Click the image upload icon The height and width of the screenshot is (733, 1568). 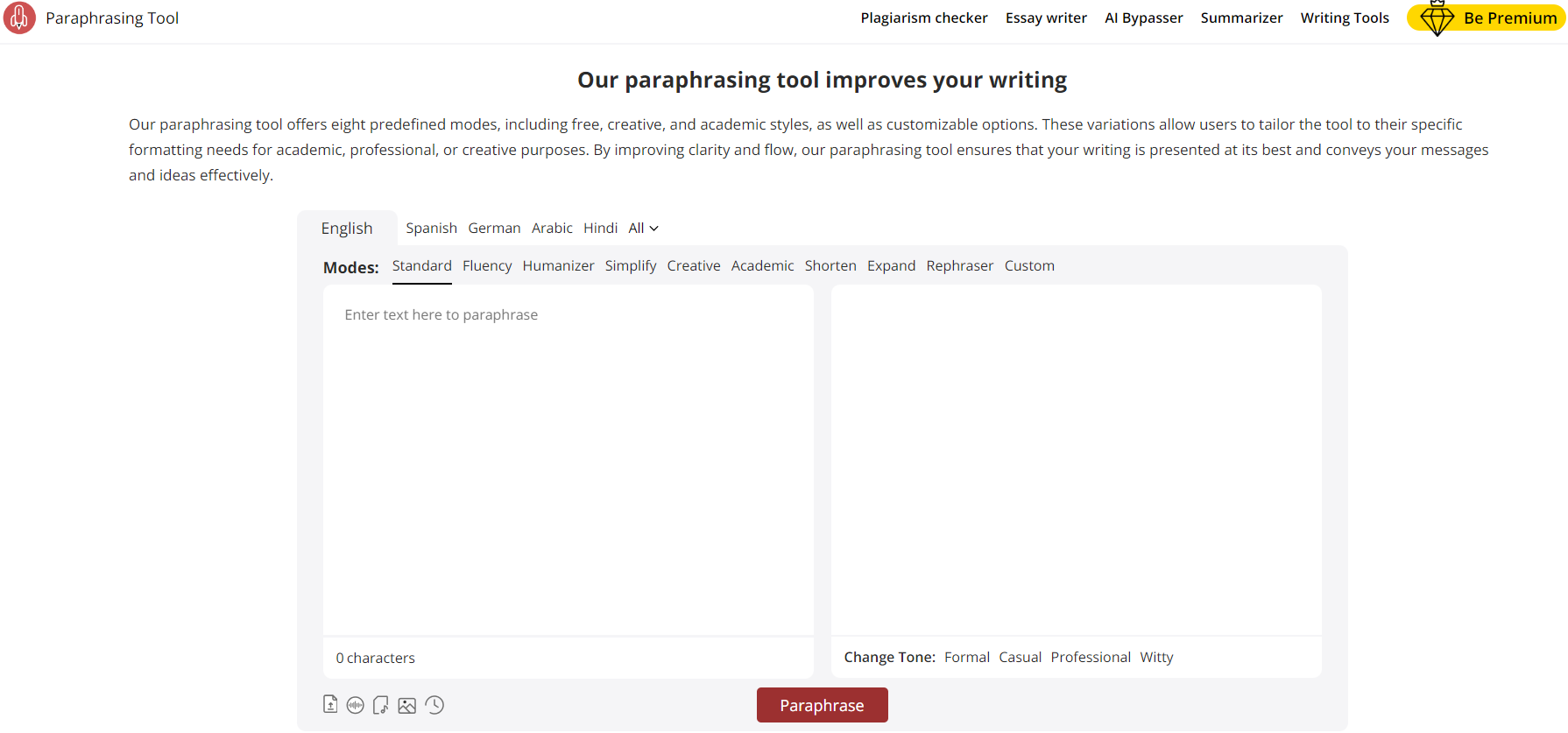click(x=406, y=705)
